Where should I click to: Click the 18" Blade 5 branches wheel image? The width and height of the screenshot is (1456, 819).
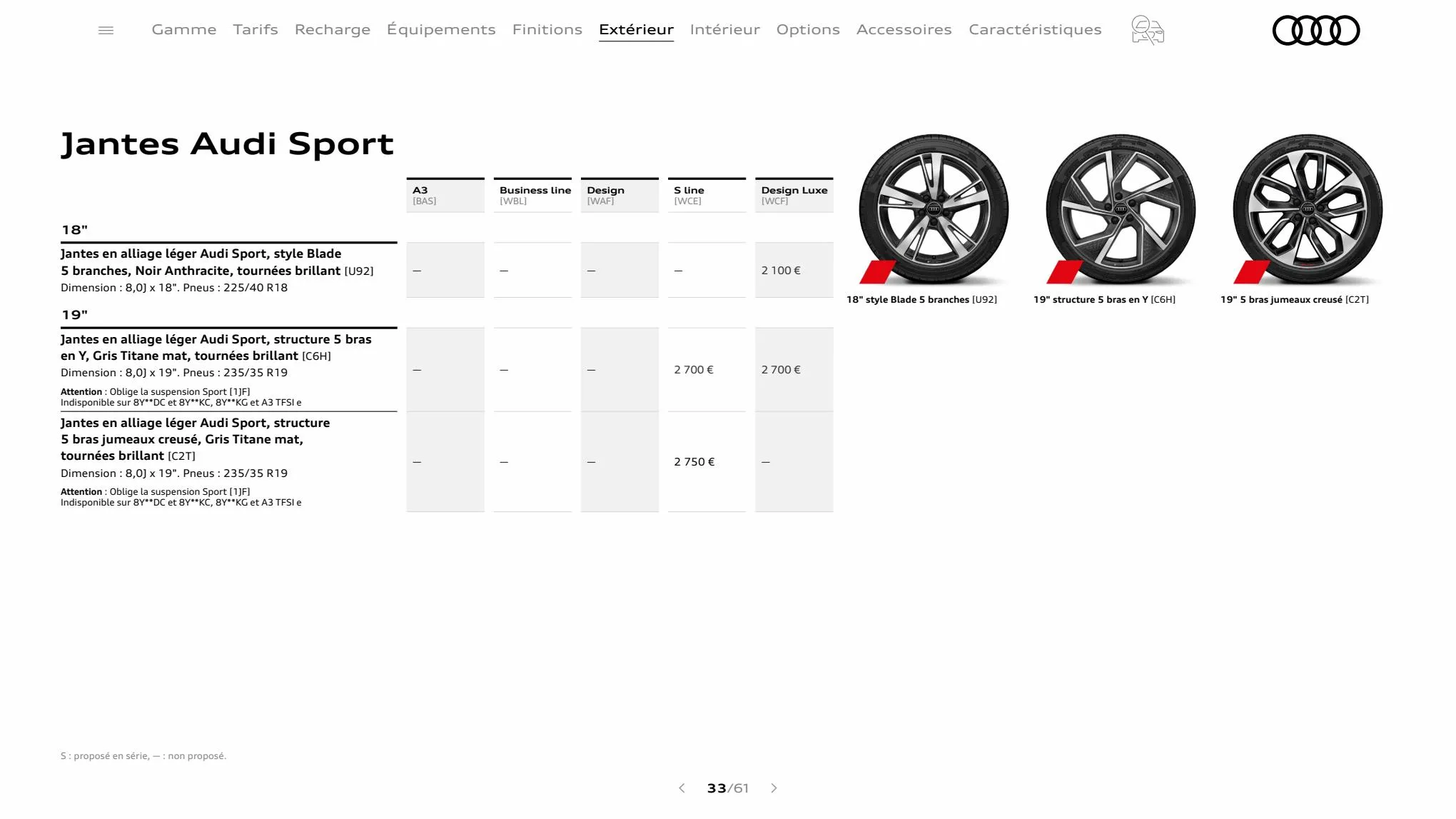click(x=934, y=209)
